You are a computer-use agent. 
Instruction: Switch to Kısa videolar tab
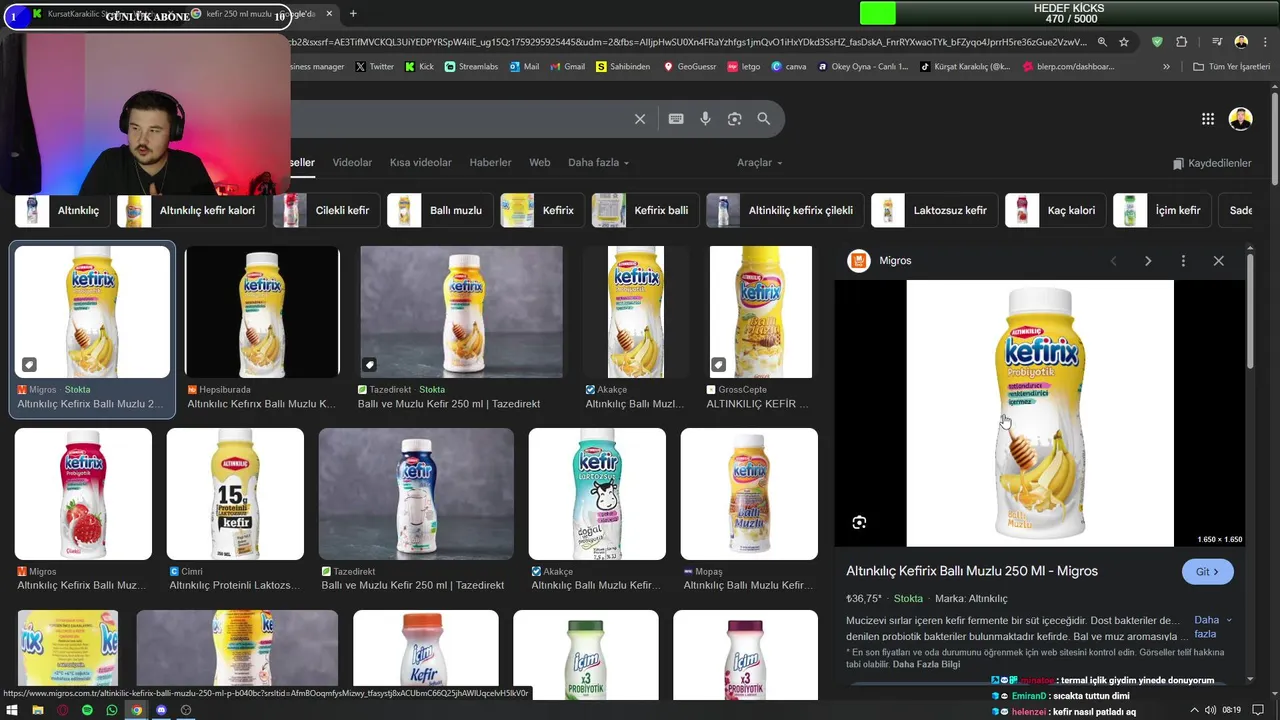tap(421, 162)
